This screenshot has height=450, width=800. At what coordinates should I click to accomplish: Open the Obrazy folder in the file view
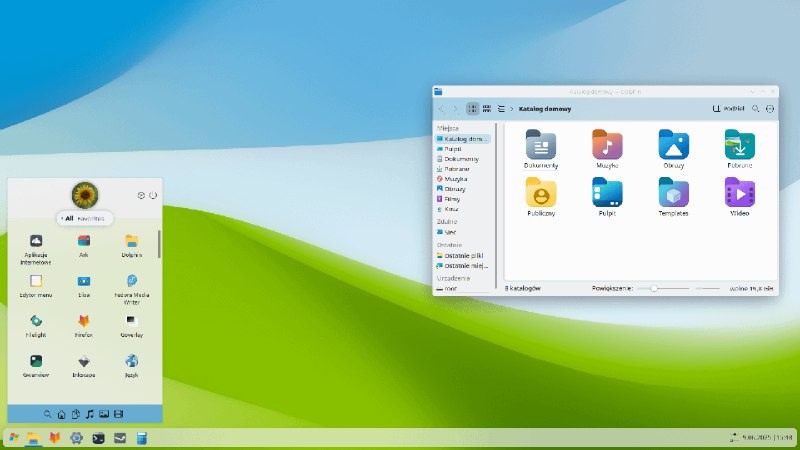click(x=673, y=148)
